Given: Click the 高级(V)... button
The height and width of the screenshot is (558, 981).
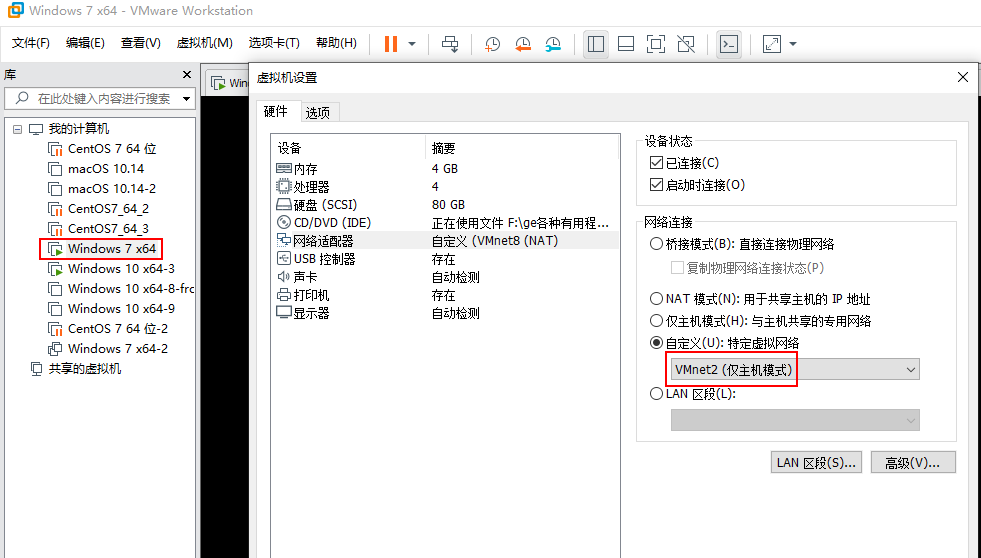Looking at the screenshot, I should (913, 462).
